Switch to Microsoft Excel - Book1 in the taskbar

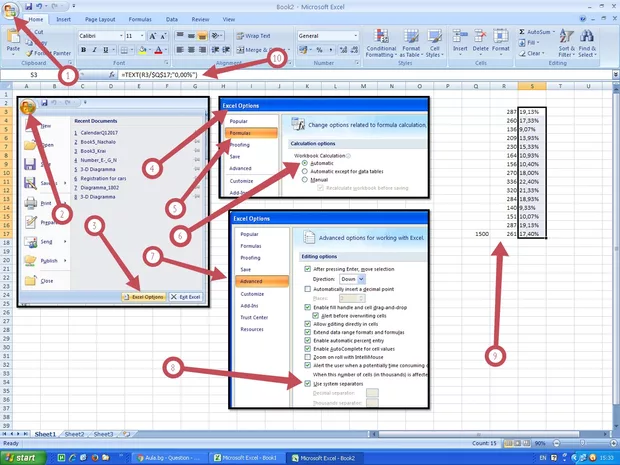click(247, 458)
